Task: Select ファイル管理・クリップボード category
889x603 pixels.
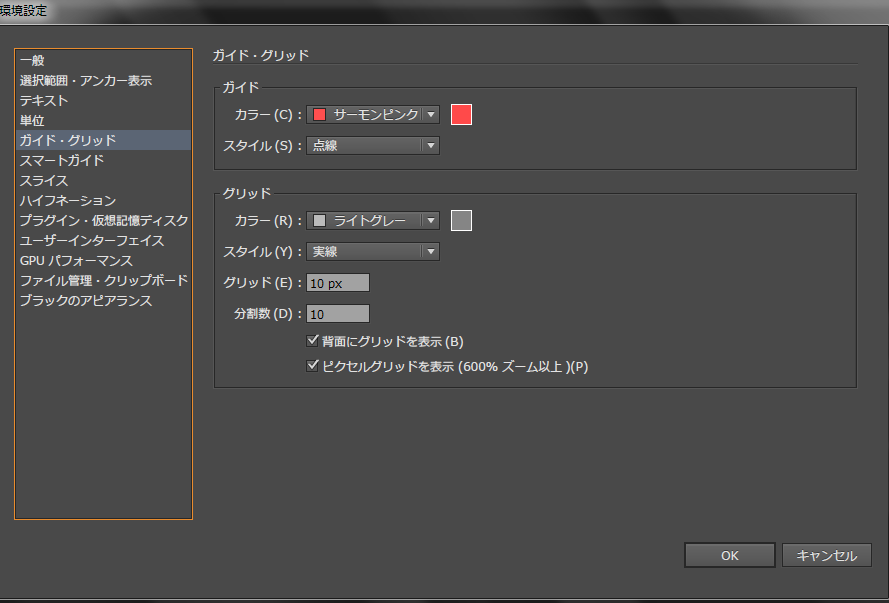Action: pyautogui.click(x=103, y=280)
